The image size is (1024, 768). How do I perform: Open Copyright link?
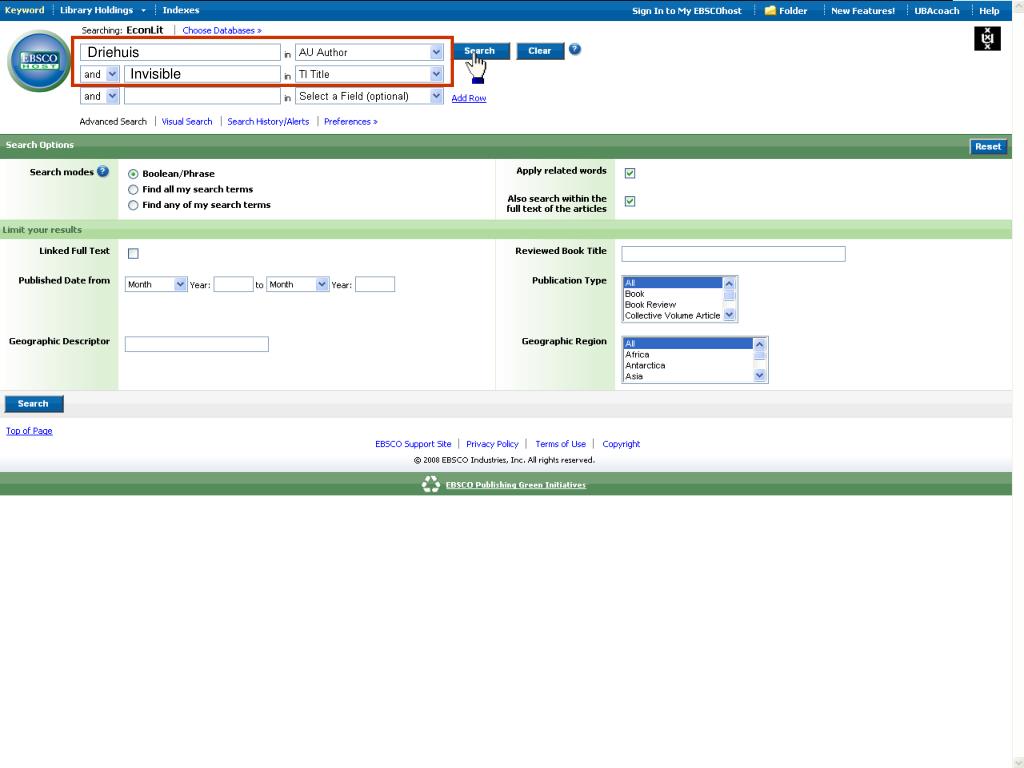tap(621, 444)
